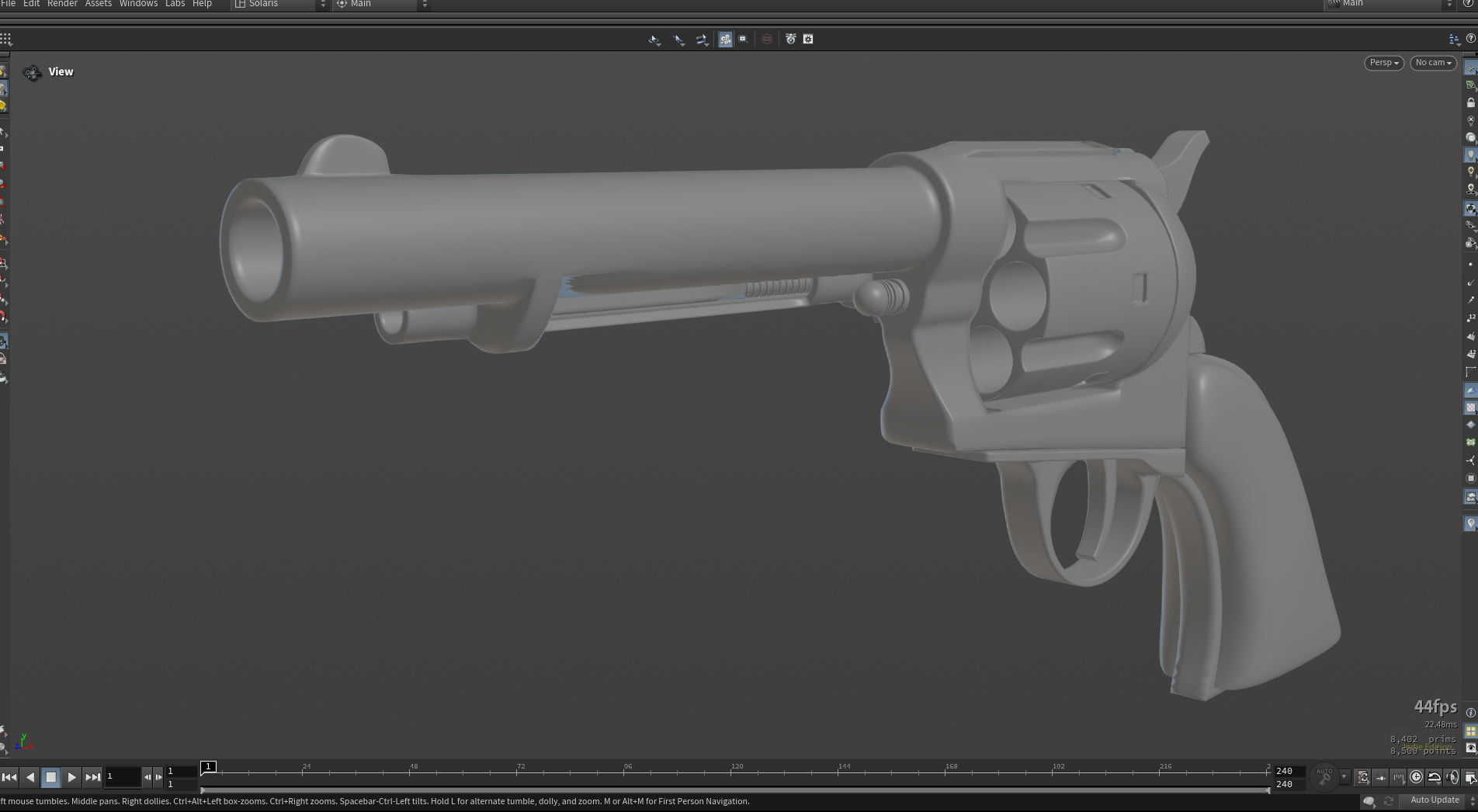Click the viewport info icon
This screenshot has height=812, width=1478.
(x=1470, y=713)
